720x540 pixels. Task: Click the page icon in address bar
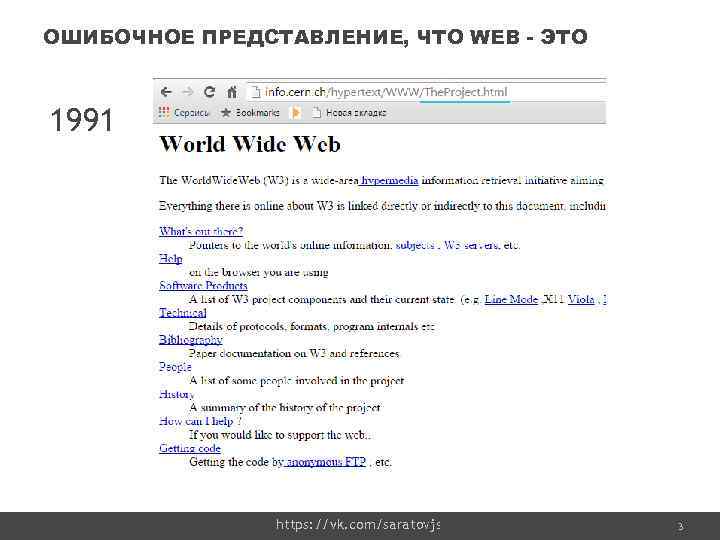click(x=255, y=92)
